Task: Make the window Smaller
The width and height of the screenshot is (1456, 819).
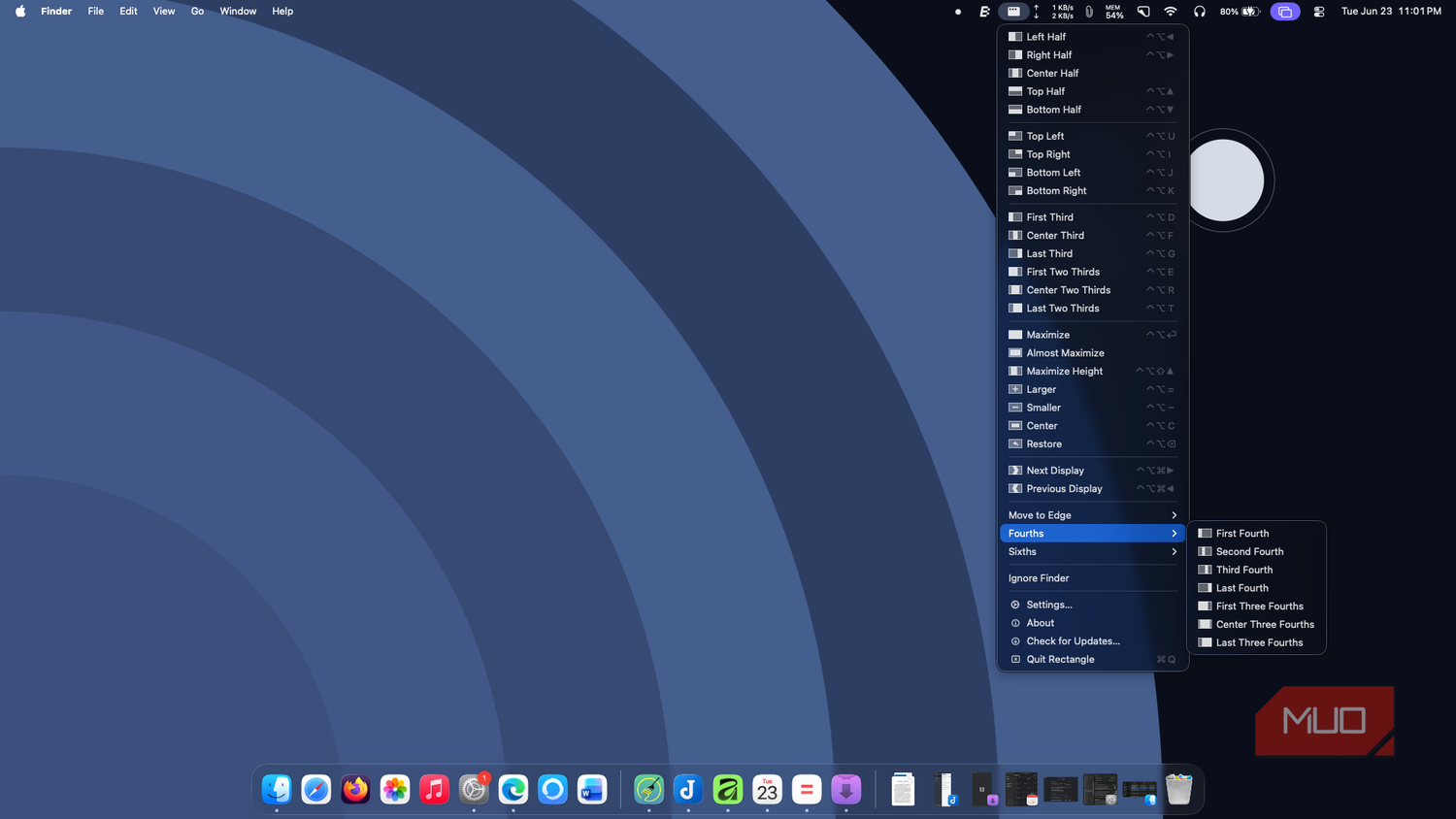Action: (x=1093, y=408)
